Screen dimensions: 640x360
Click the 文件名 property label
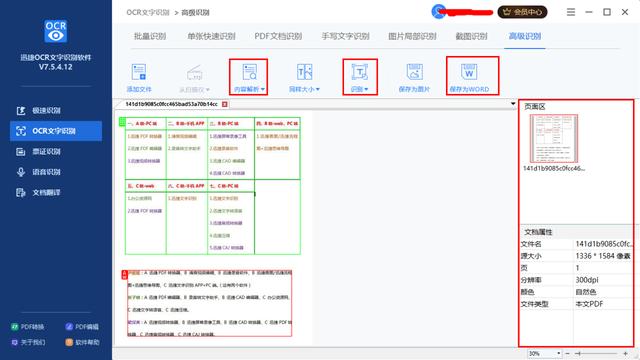coord(531,244)
